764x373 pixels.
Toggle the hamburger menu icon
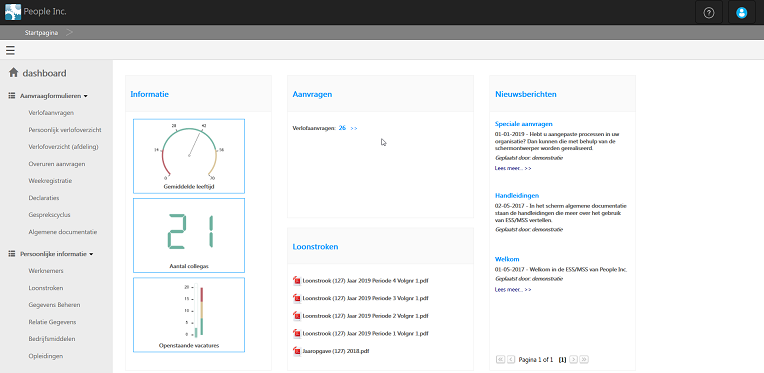tap(10, 50)
